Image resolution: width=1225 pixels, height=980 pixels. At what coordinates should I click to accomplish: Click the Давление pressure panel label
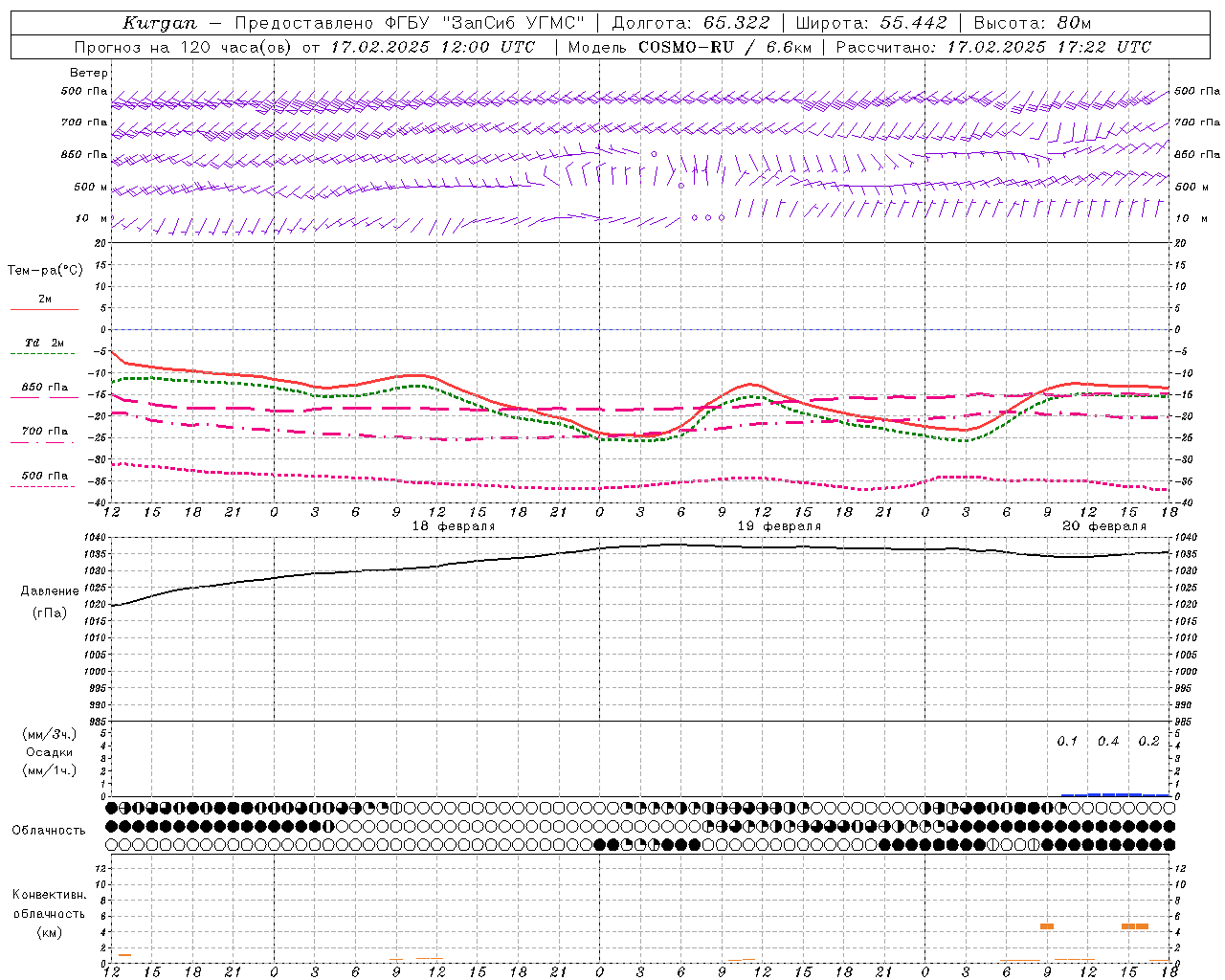pos(50,591)
